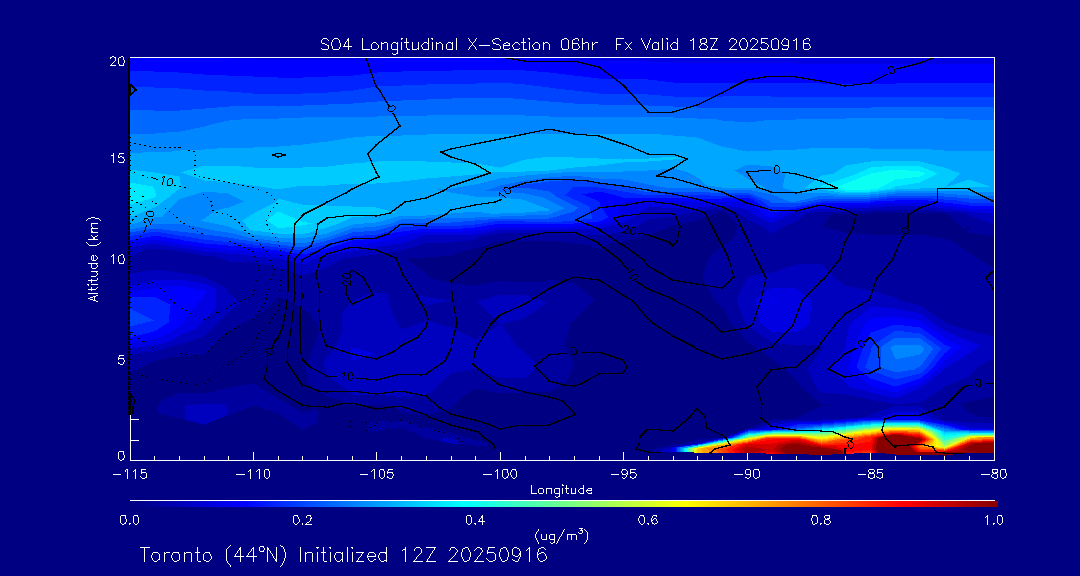Select the colorbar value 0.0
The height and width of the screenshot is (576, 1080).
point(129,521)
